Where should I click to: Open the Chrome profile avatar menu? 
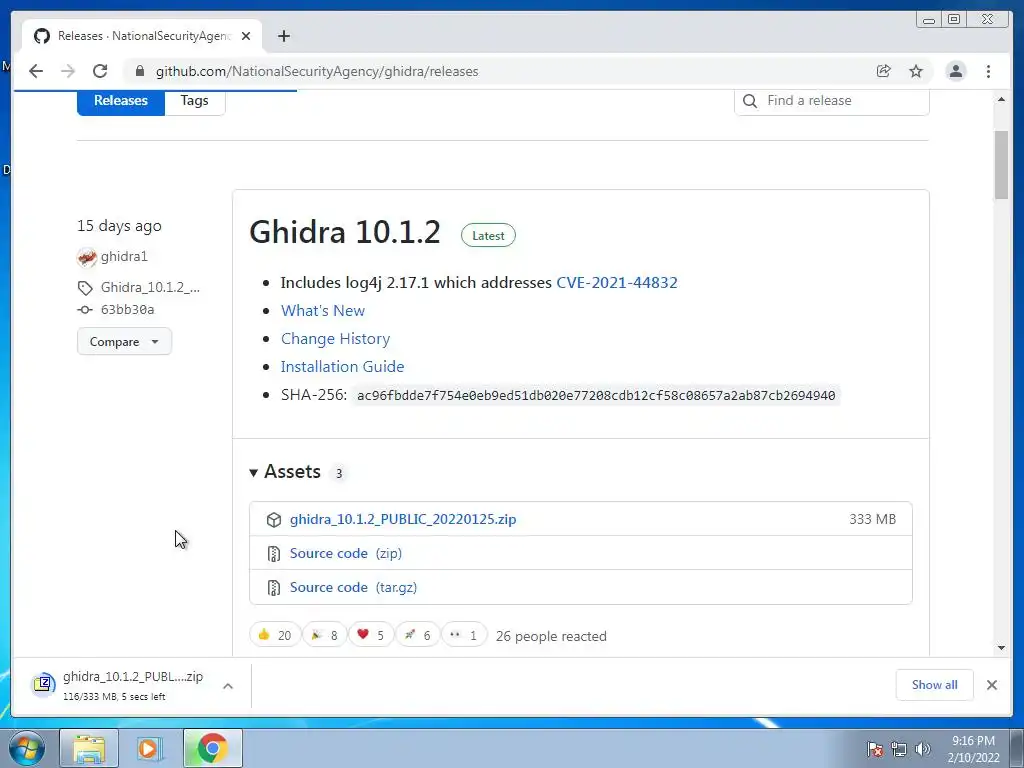[x=956, y=71]
